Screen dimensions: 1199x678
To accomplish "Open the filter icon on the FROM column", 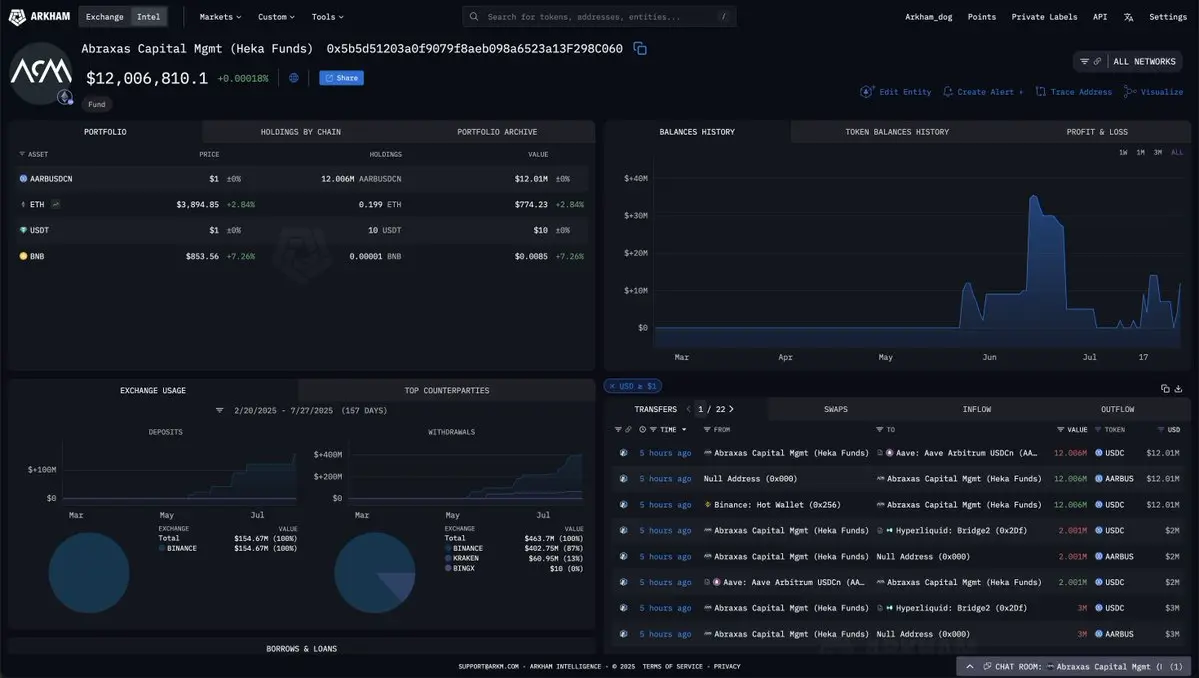I will click(707, 430).
